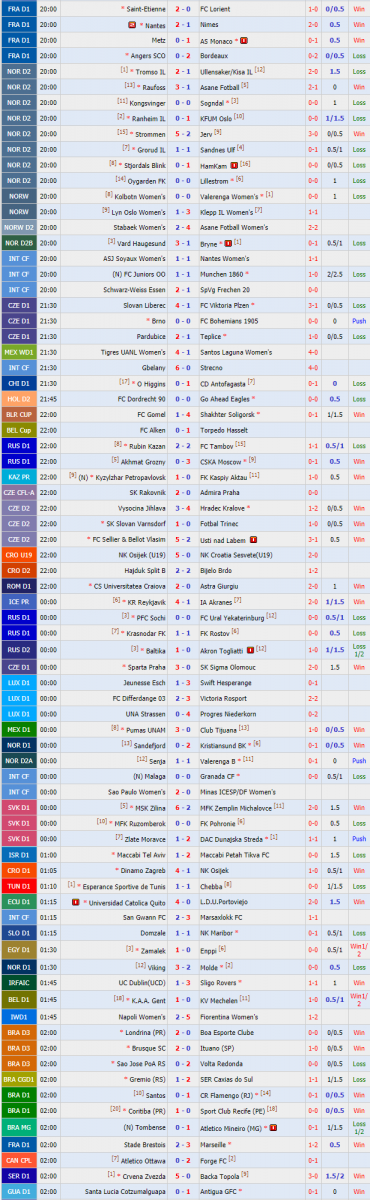
Task: Click the CSKA Moscow team name
Action: point(223,461)
